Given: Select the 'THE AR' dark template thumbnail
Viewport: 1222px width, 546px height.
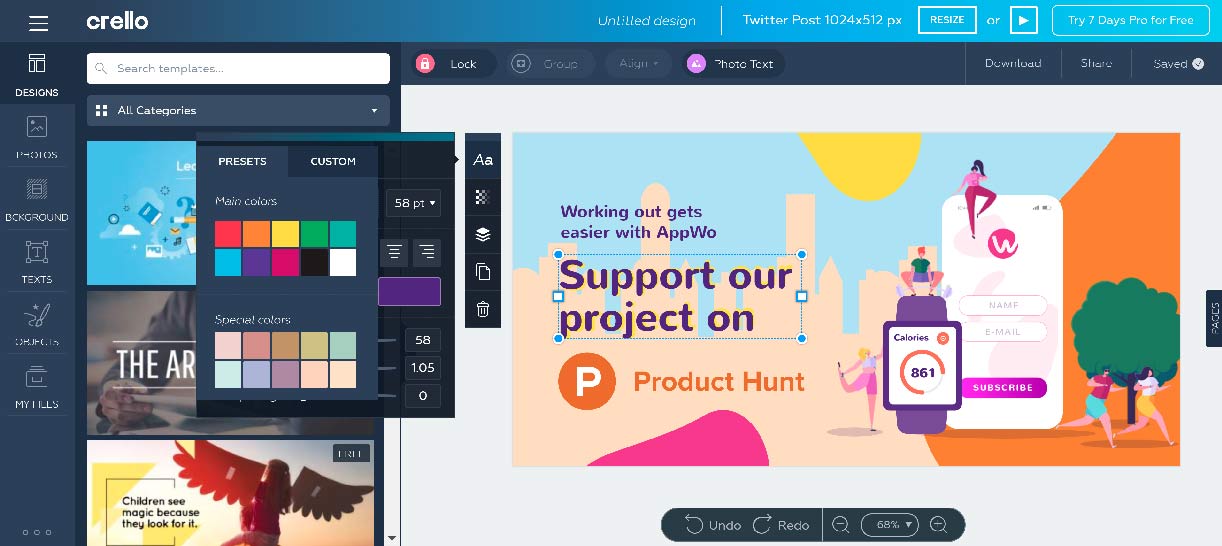Looking at the screenshot, I should 142,362.
